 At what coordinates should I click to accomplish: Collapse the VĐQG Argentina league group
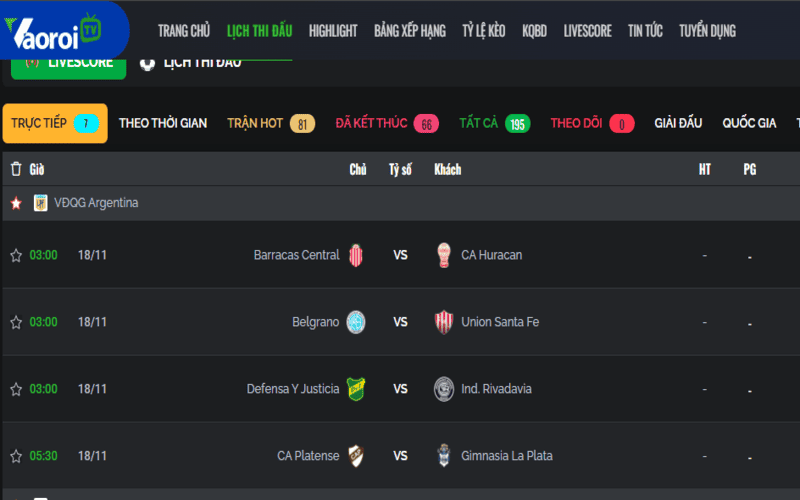96,203
